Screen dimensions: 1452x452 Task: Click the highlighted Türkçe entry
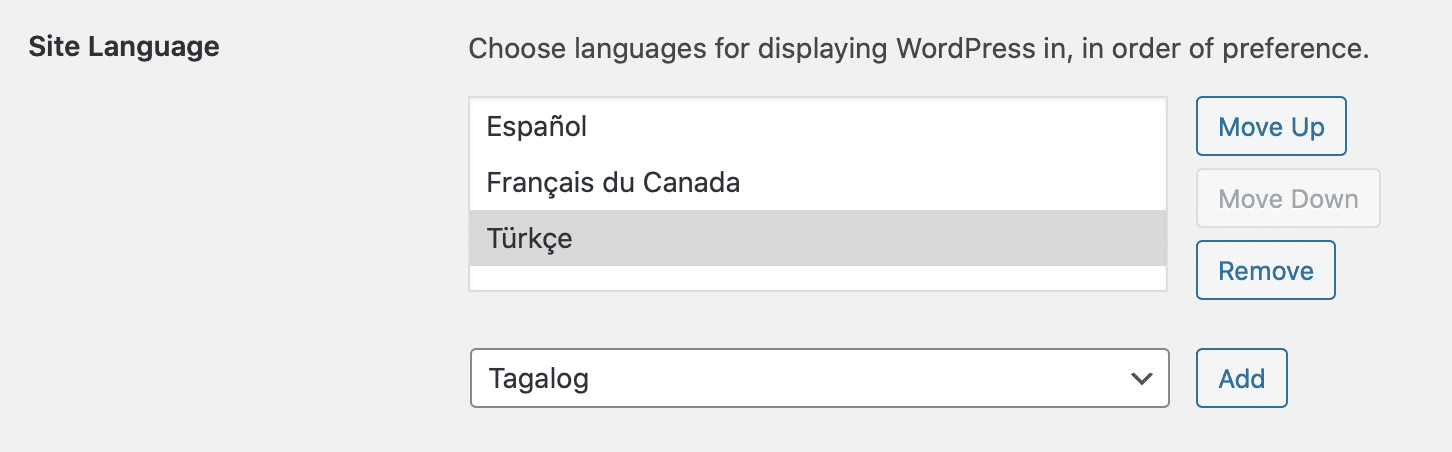click(818, 238)
